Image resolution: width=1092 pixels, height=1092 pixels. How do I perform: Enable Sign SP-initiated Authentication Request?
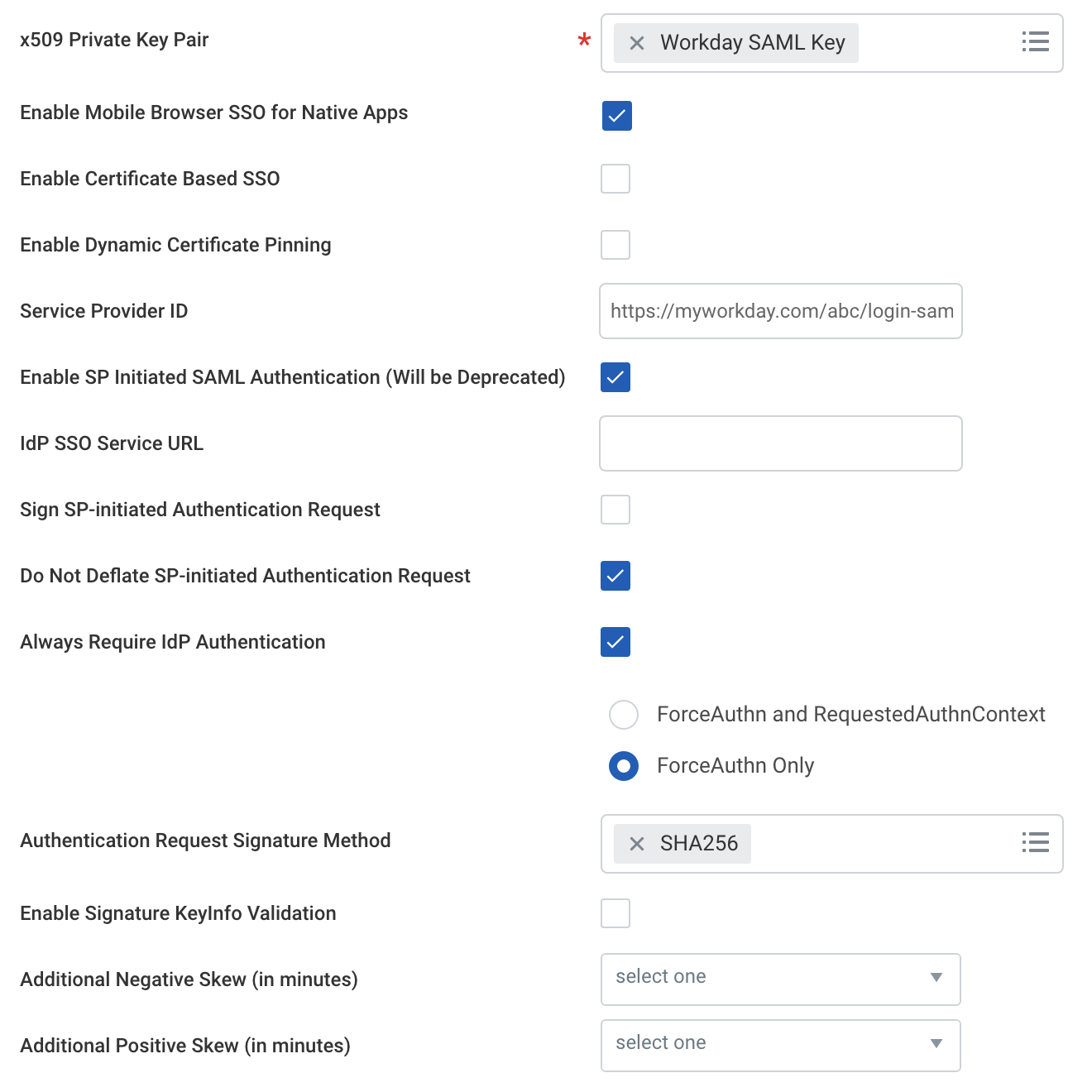click(x=615, y=510)
